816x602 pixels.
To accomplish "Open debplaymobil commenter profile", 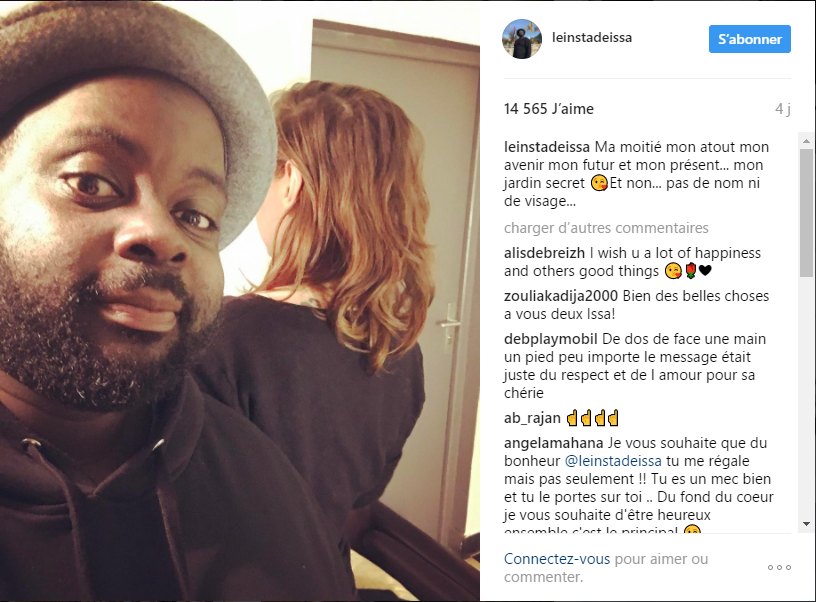I will [x=551, y=339].
